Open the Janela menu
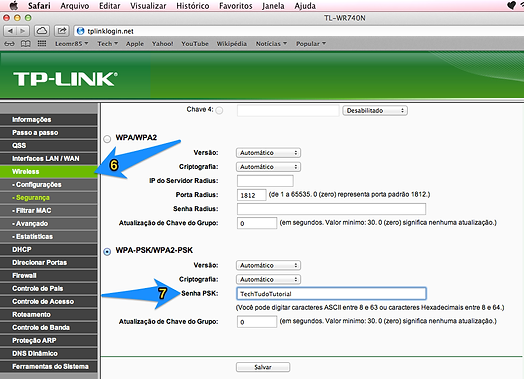Image resolution: width=524 pixels, height=379 pixels. [273, 6]
